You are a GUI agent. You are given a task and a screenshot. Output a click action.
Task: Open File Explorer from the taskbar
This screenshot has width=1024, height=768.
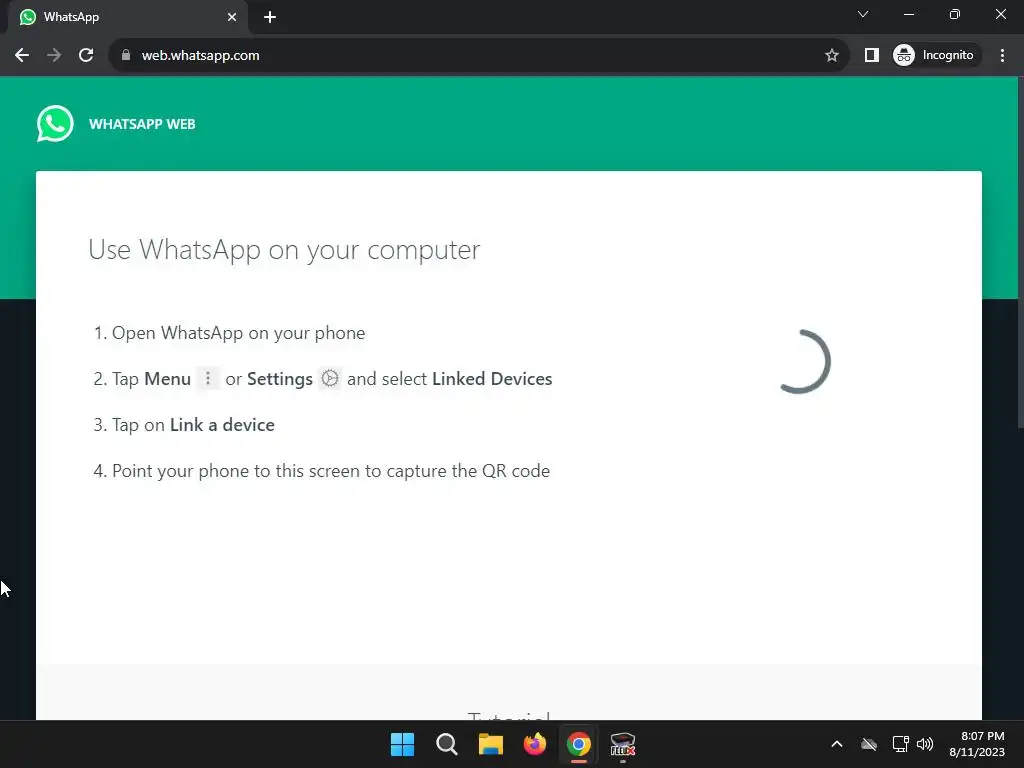pos(490,744)
